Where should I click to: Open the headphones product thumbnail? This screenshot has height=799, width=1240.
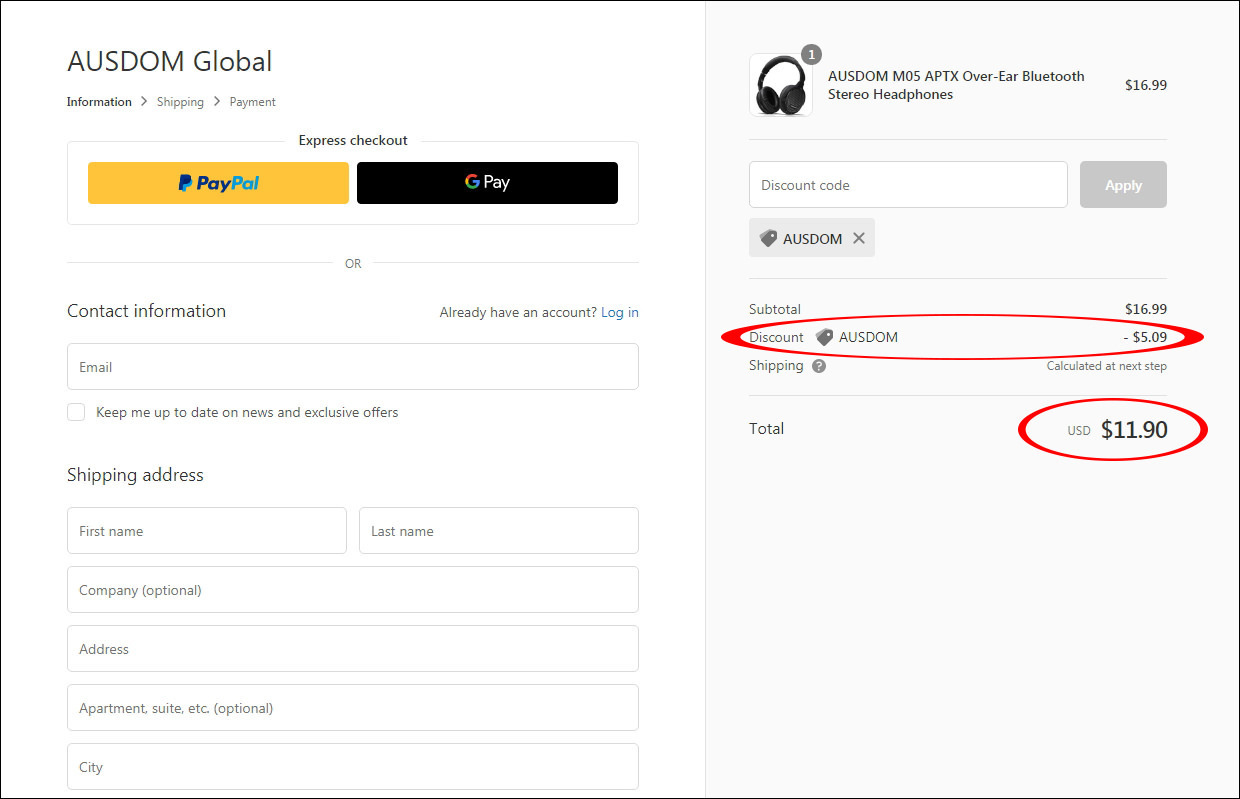tap(781, 85)
